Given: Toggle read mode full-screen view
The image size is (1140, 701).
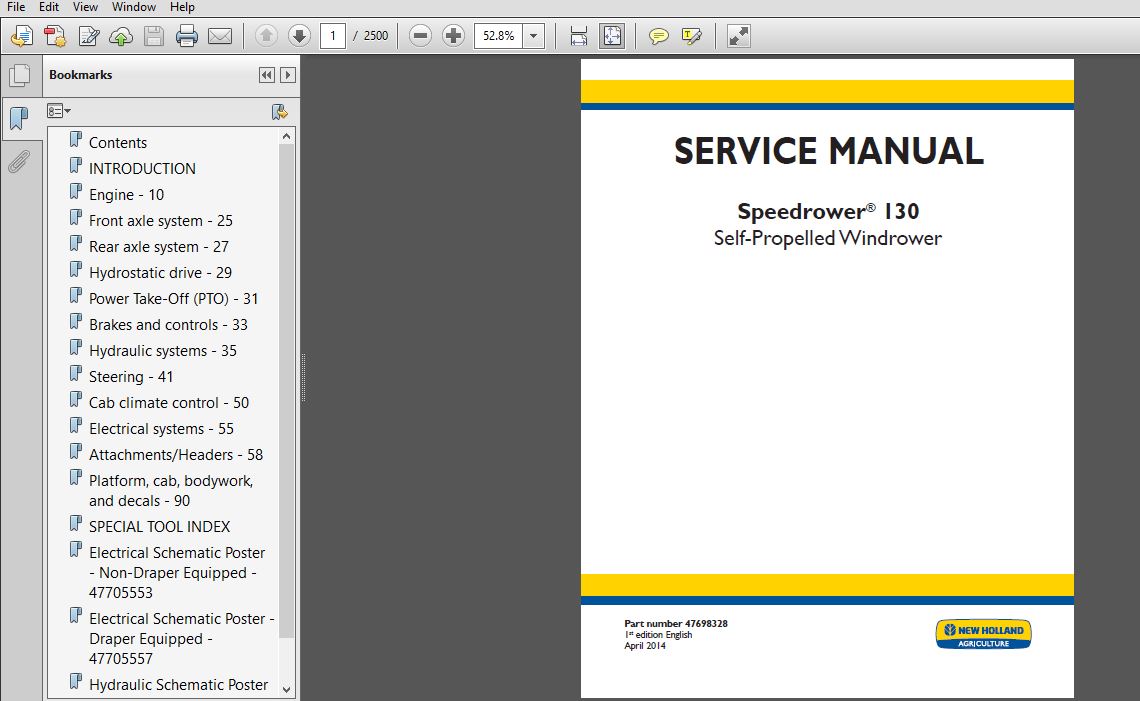Looking at the screenshot, I should tap(738, 37).
